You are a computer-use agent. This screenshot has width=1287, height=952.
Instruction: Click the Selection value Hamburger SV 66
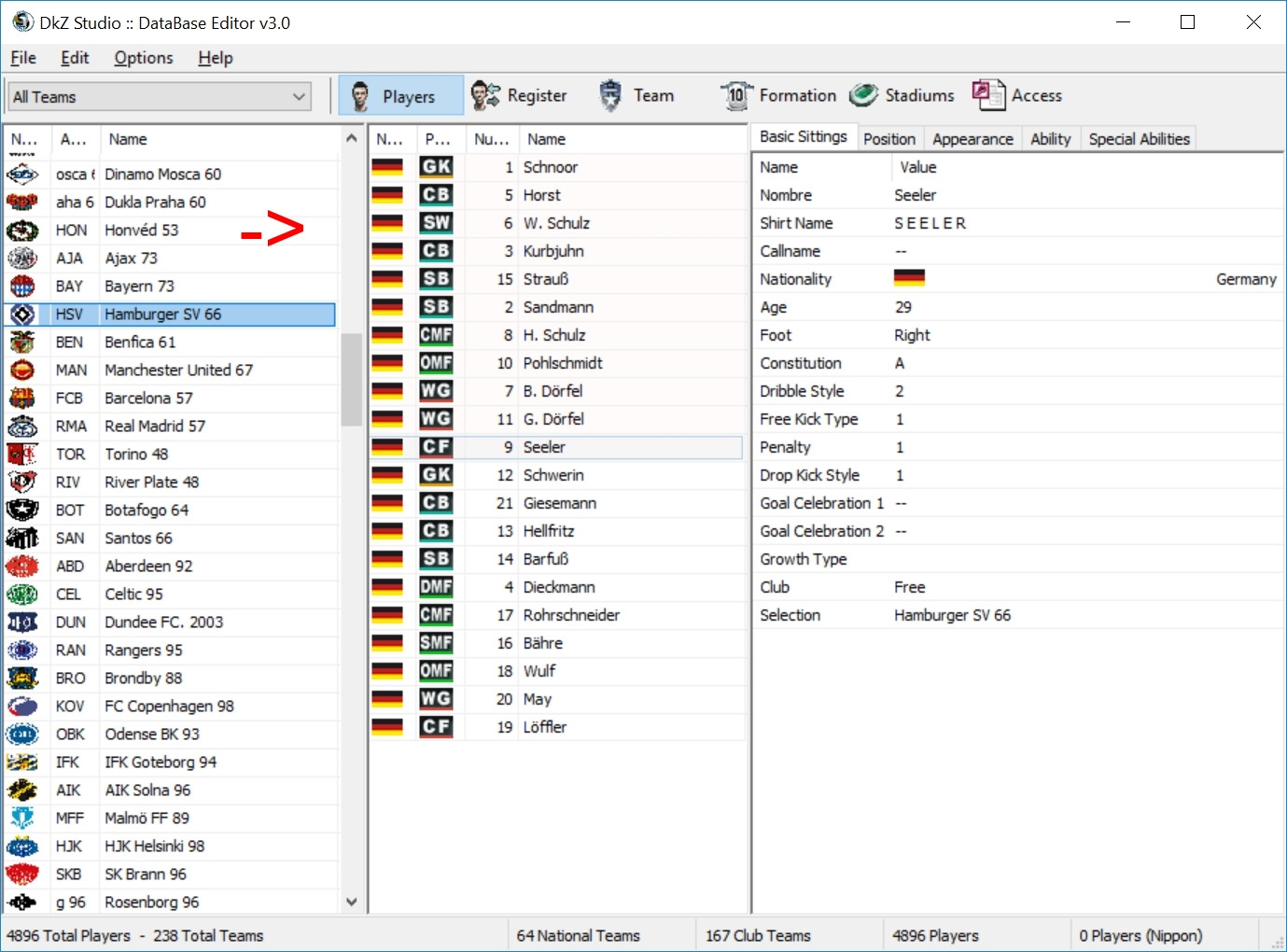tap(952, 615)
